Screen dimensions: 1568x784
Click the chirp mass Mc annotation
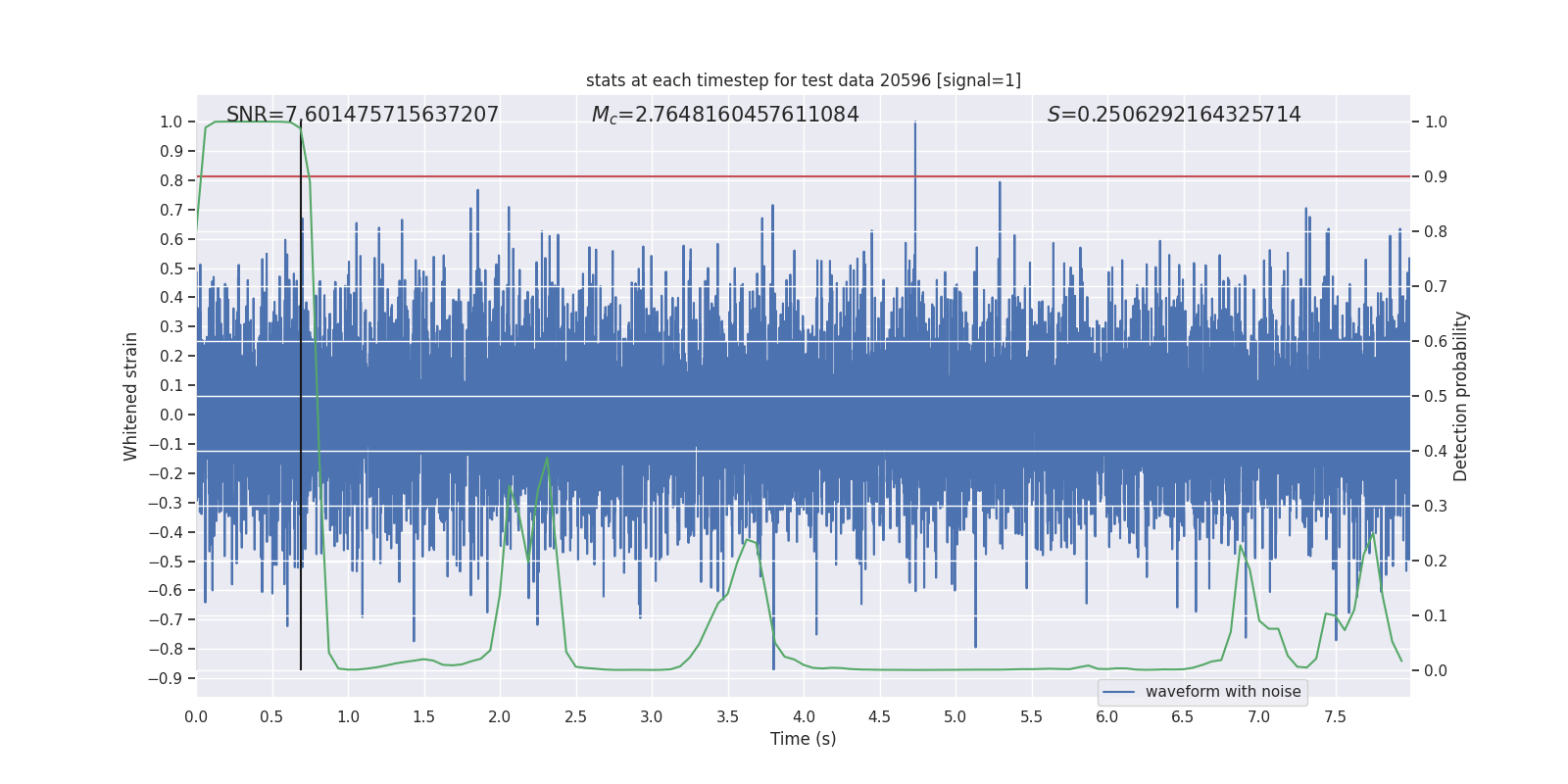click(x=725, y=115)
